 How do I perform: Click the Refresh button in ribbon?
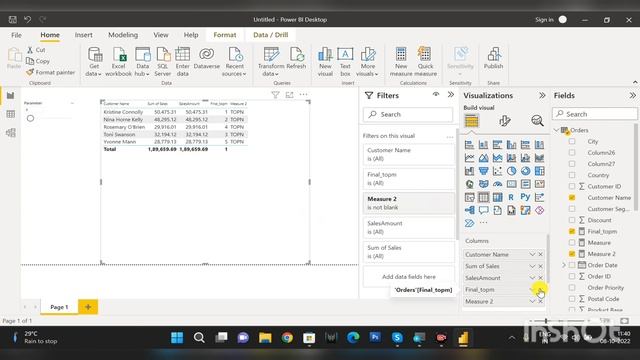coord(296,58)
